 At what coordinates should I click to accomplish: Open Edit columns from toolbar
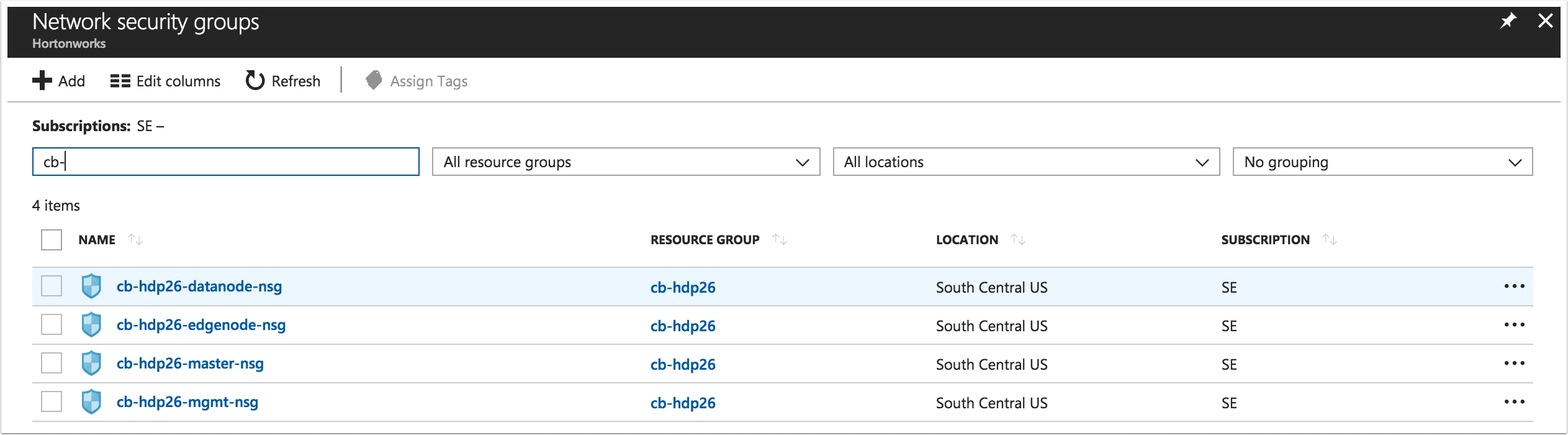tap(165, 81)
